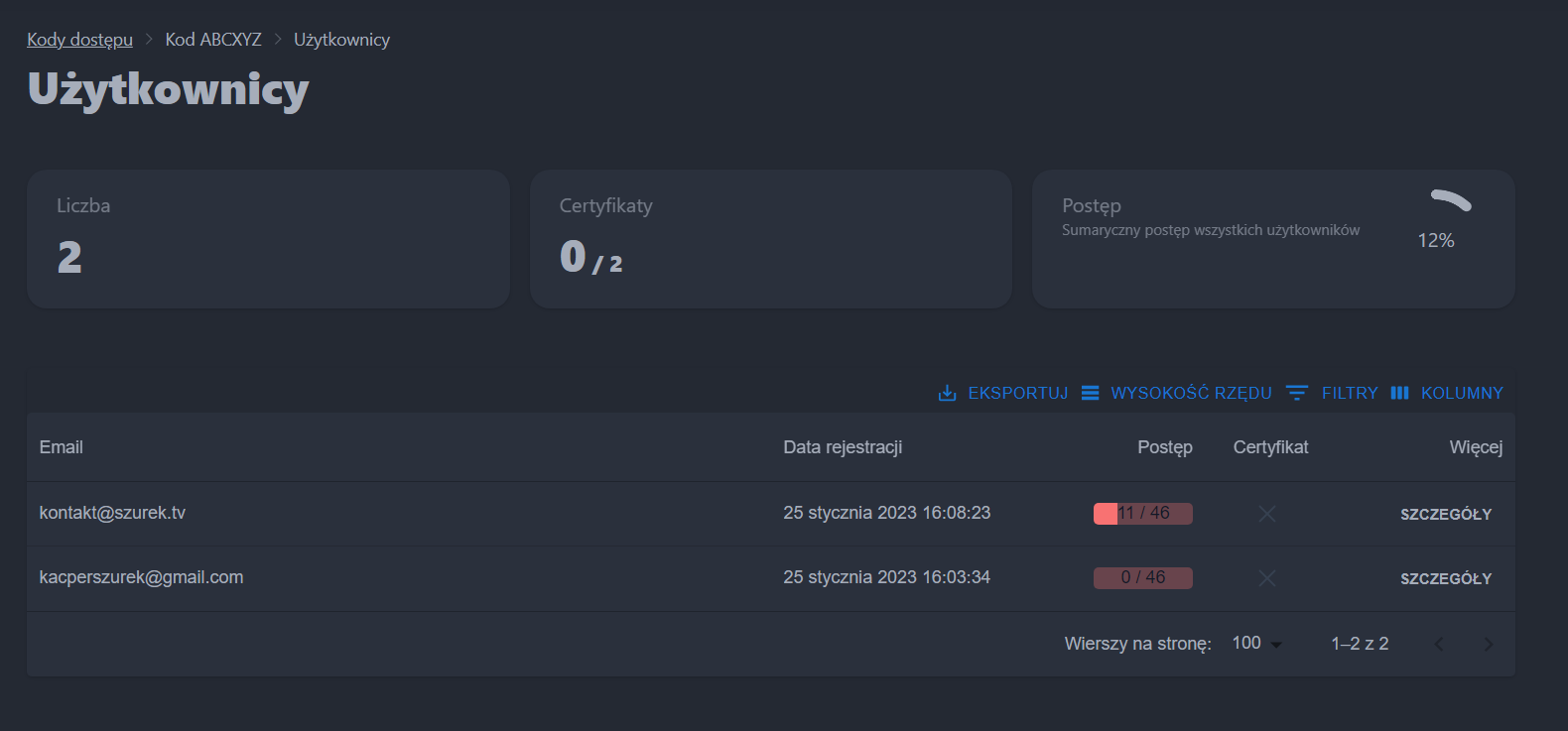Open Szczegóły for kacperszurek@gmail.com
Screen dimensions: 1568x731
point(1445,578)
